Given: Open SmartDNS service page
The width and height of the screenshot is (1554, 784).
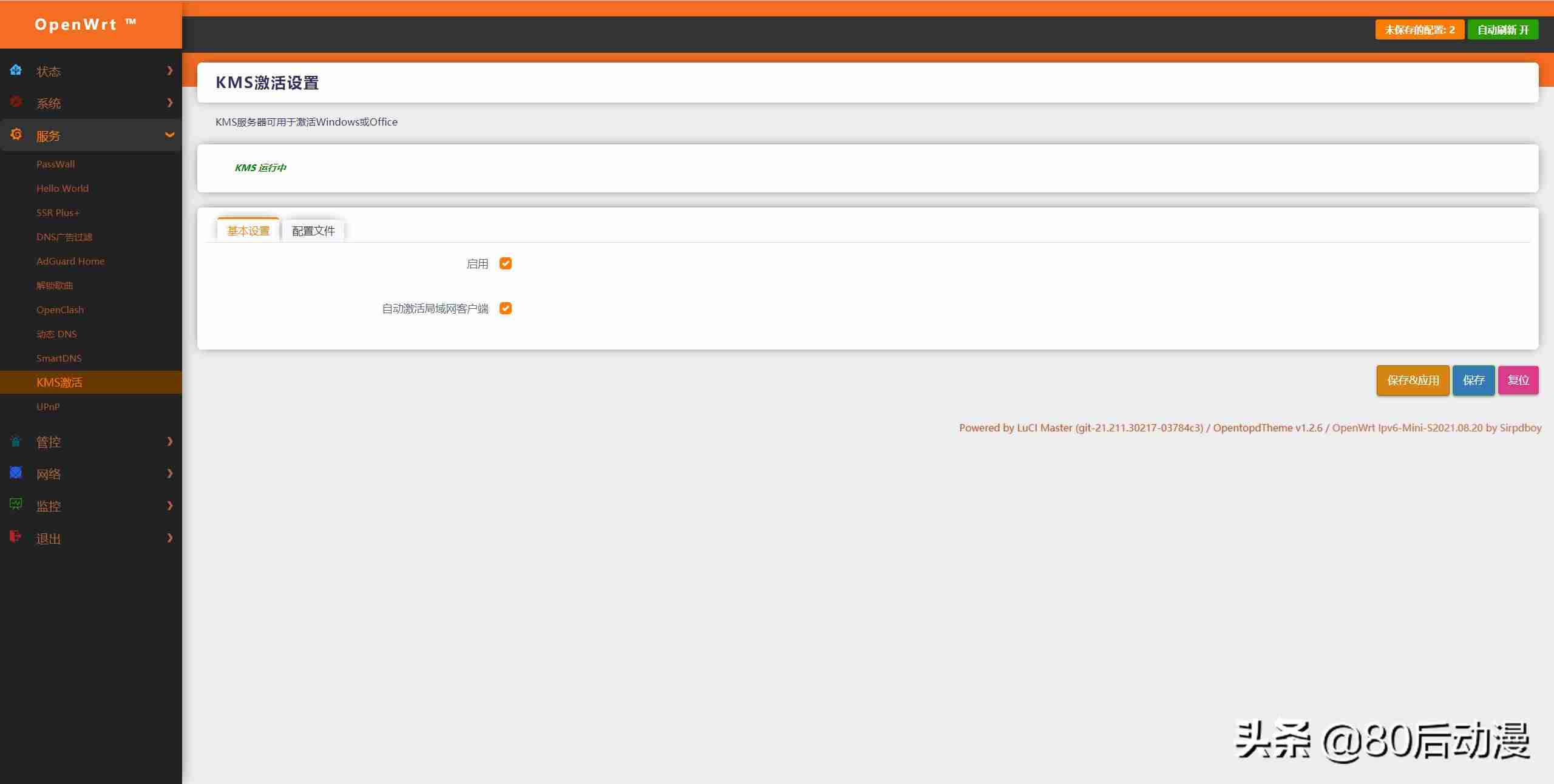Looking at the screenshot, I should coord(58,358).
